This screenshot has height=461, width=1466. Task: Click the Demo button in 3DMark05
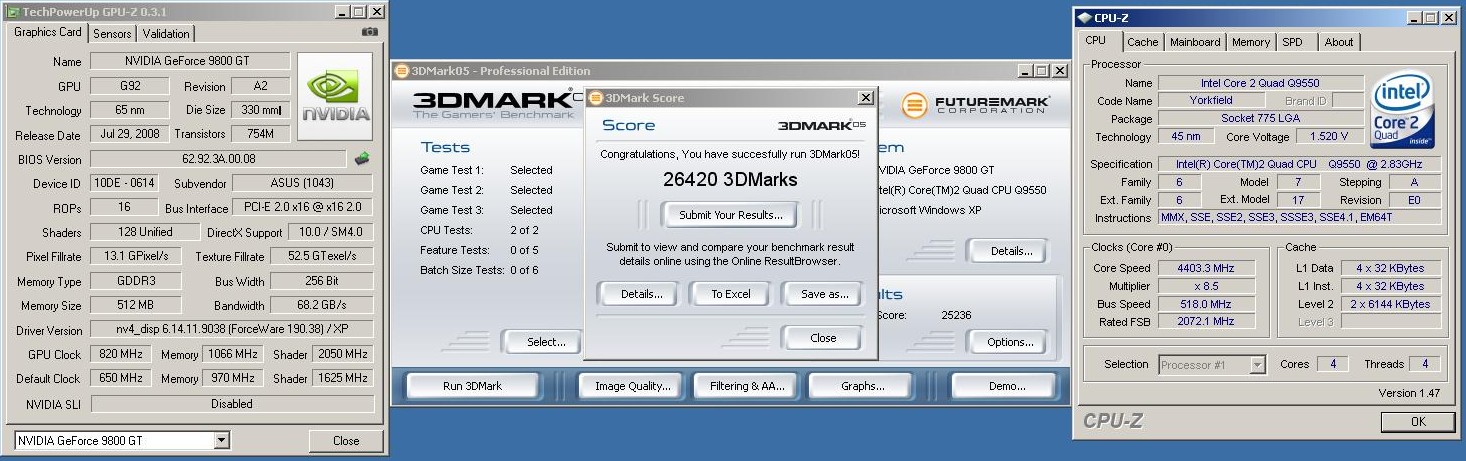(x=1003, y=386)
